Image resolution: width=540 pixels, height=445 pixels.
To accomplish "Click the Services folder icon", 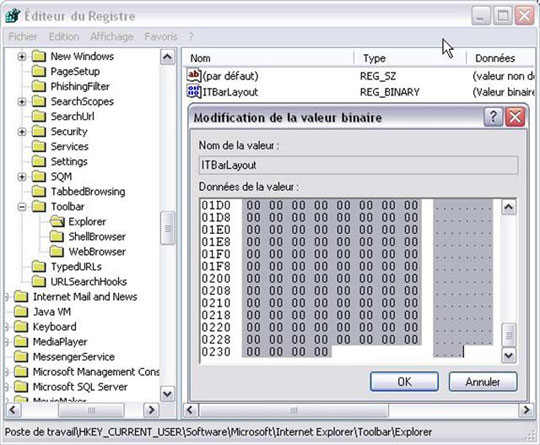I will [x=39, y=146].
